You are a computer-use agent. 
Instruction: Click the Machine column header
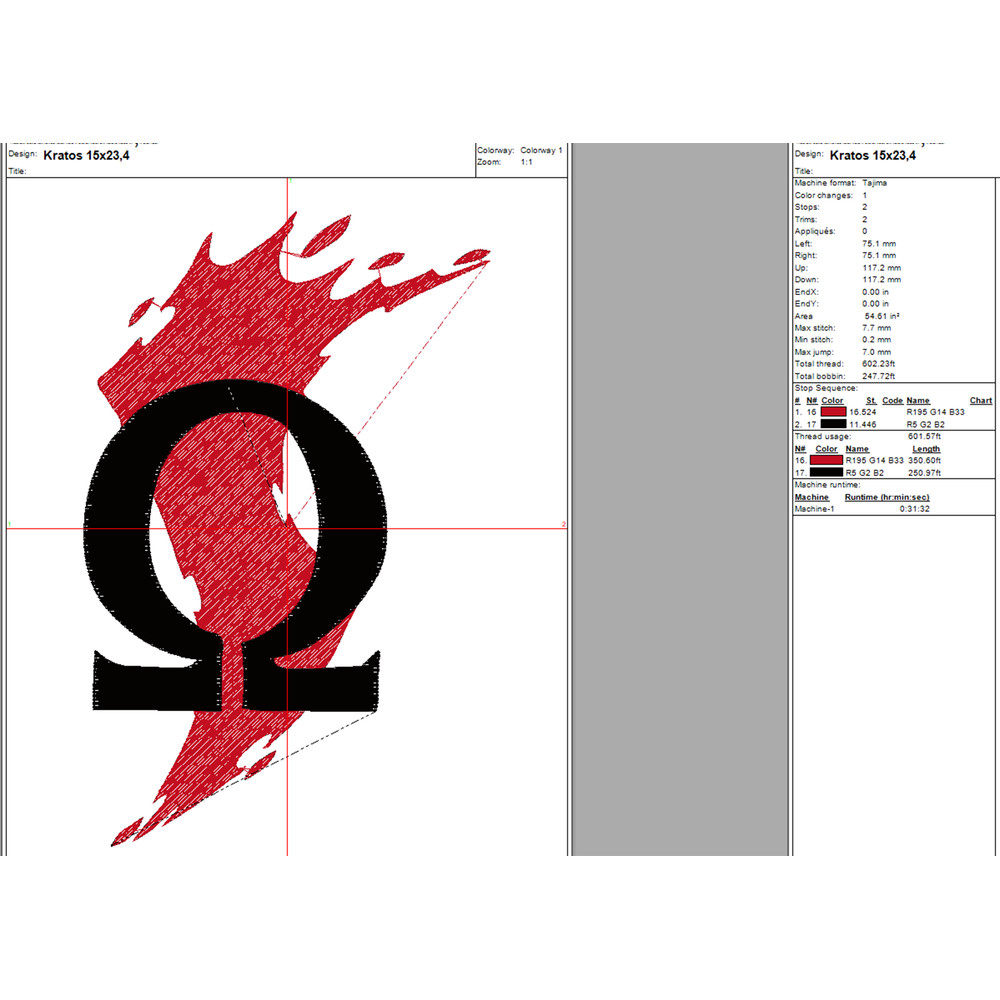pyautogui.click(x=811, y=497)
